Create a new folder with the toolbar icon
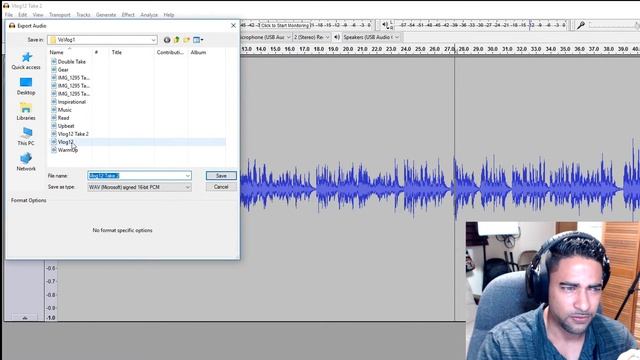The image size is (640, 360). click(187, 40)
